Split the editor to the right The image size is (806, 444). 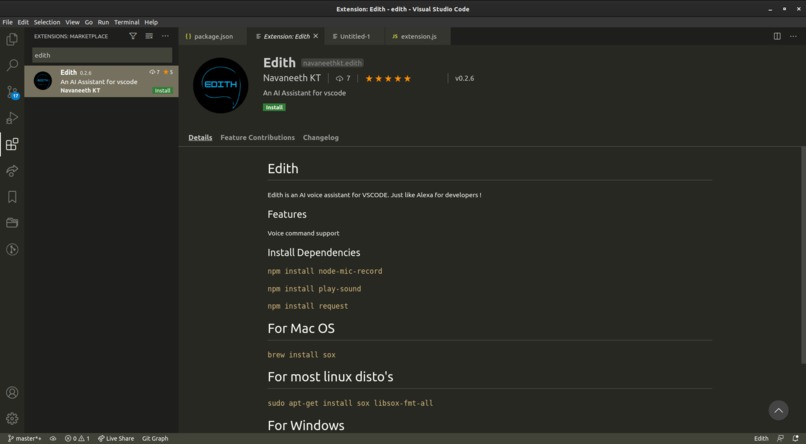[x=777, y=36]
